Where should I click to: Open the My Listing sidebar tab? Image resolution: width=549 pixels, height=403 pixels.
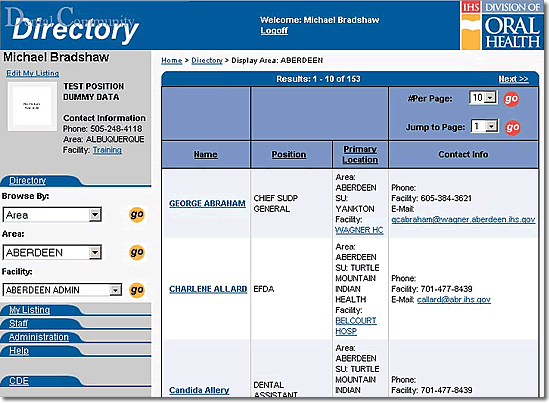[29, 310]
